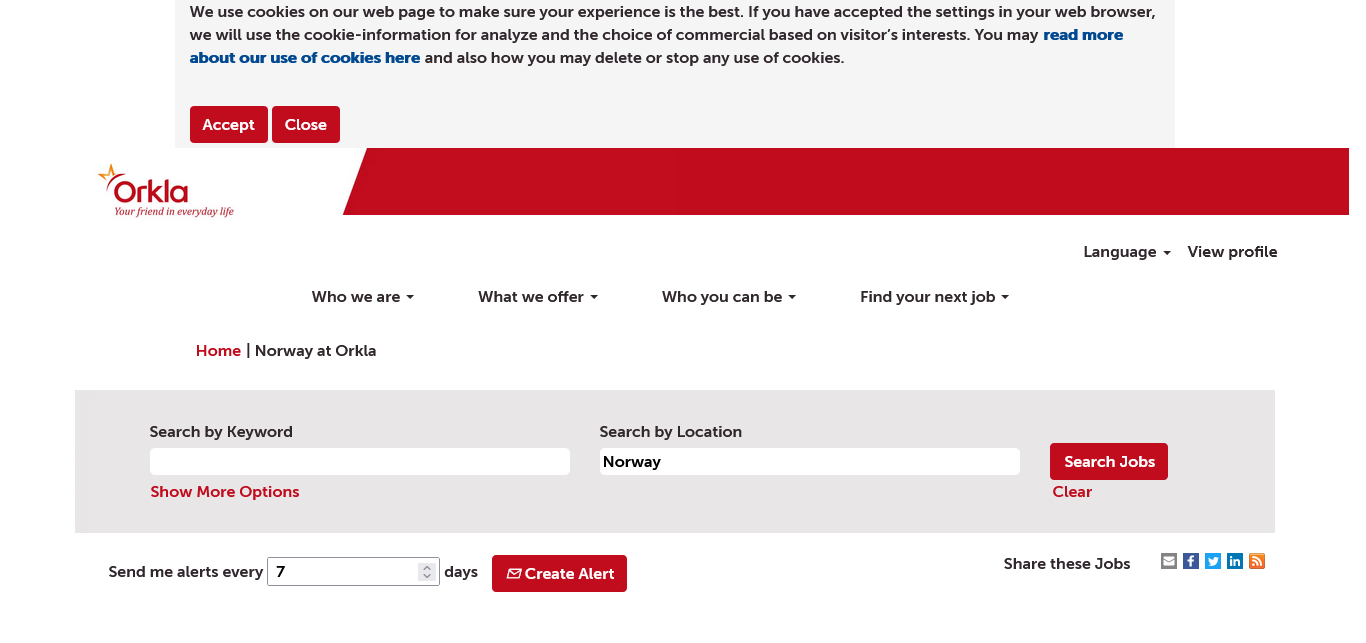The height and width of the screenshot is (643, 1366).
Task: Share jobs on Facebook
Action: tap(1191, 561)
